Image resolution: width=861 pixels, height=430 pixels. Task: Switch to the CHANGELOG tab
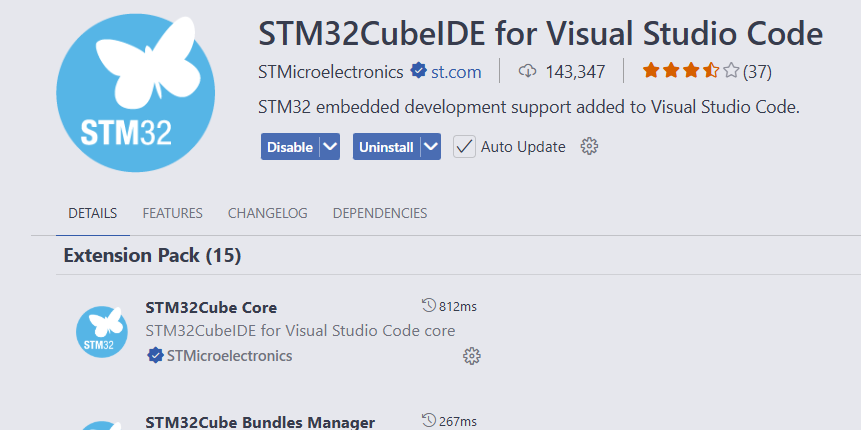(267, 213)
